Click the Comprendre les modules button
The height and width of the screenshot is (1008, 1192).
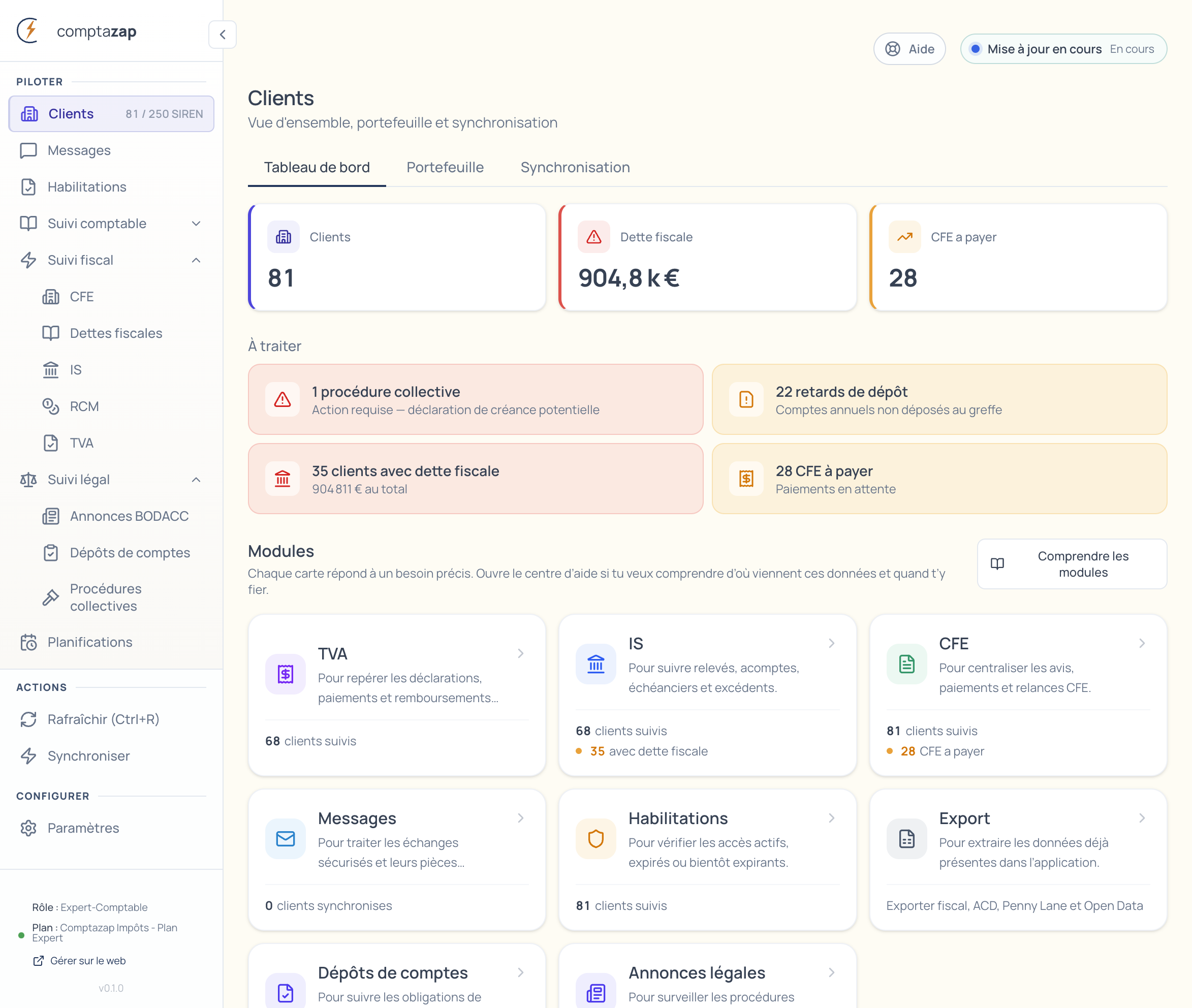point(1072,564)
